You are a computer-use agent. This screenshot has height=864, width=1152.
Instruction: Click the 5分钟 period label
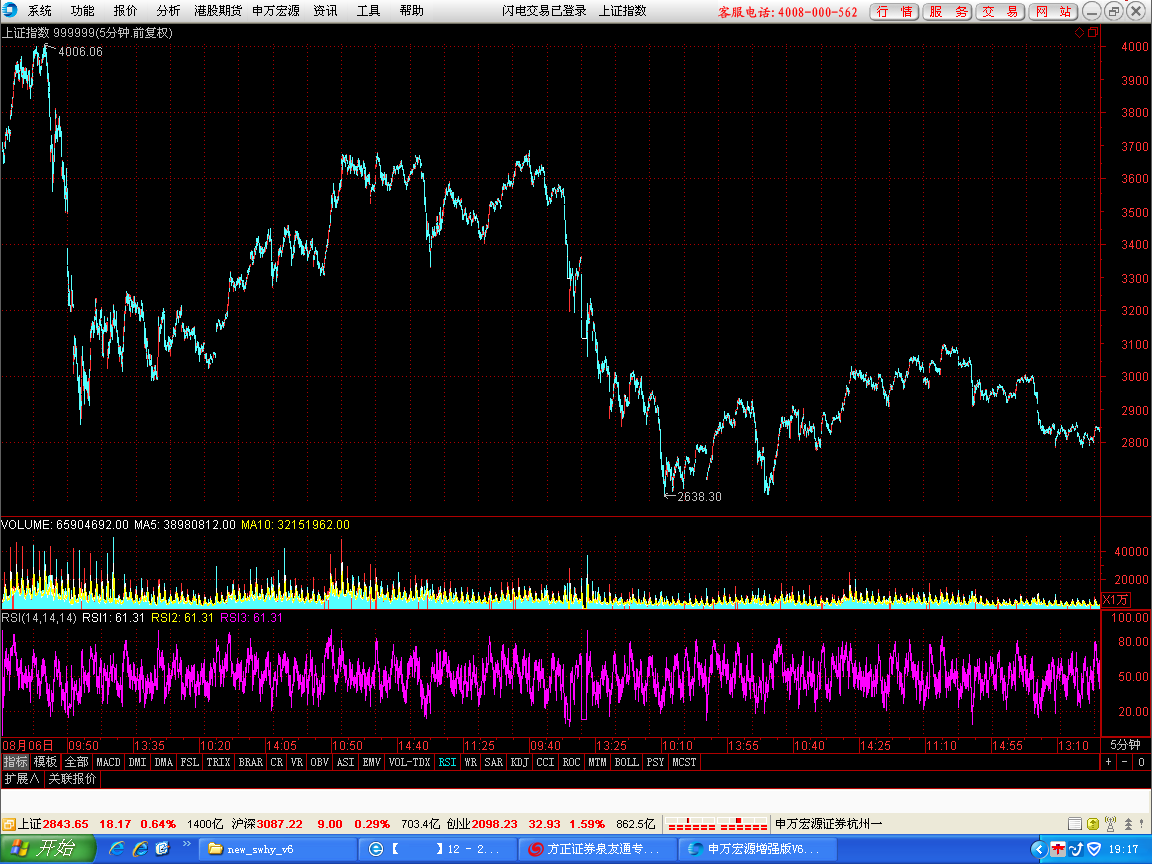pyautogui.click(x=1126, y=745)
